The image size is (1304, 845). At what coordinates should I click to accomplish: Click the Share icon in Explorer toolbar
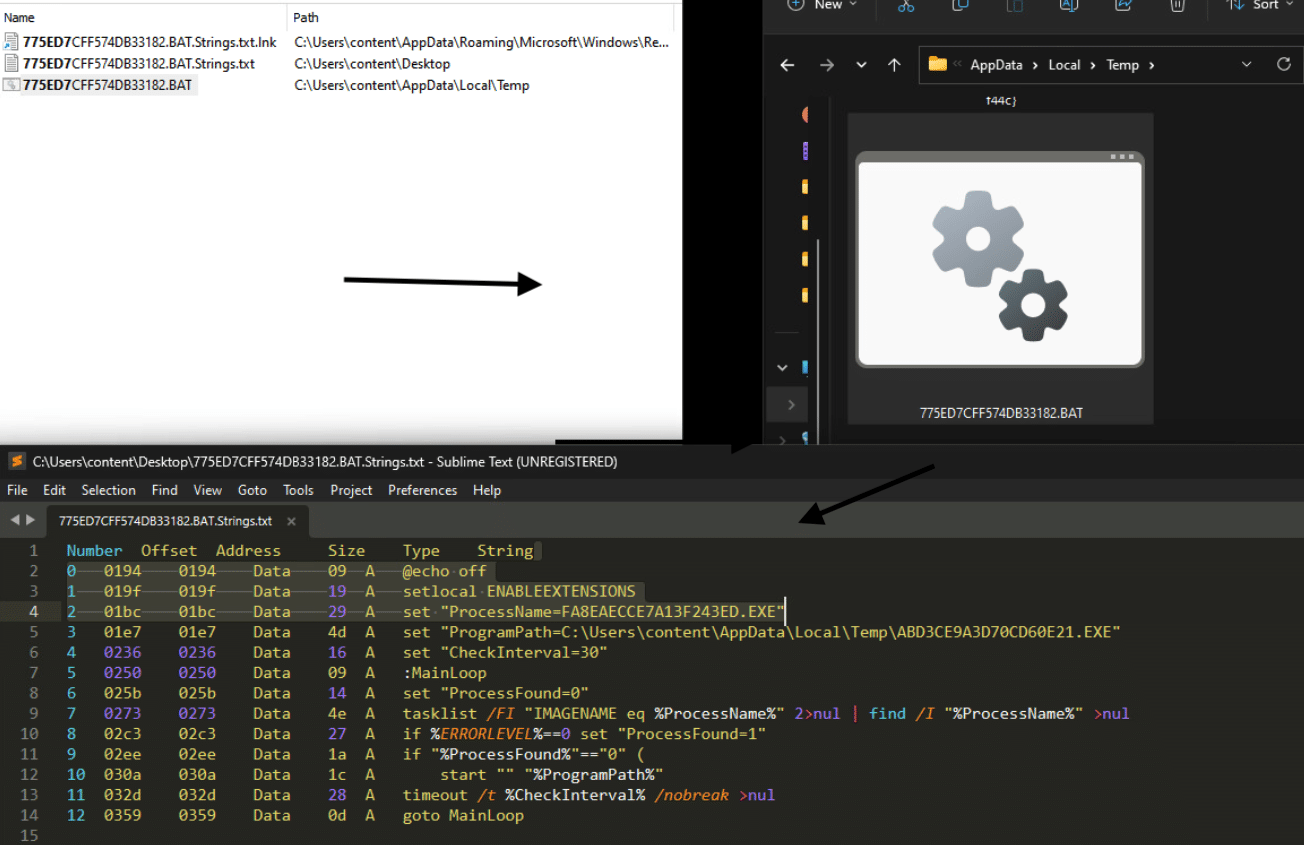coord(1123,5)
